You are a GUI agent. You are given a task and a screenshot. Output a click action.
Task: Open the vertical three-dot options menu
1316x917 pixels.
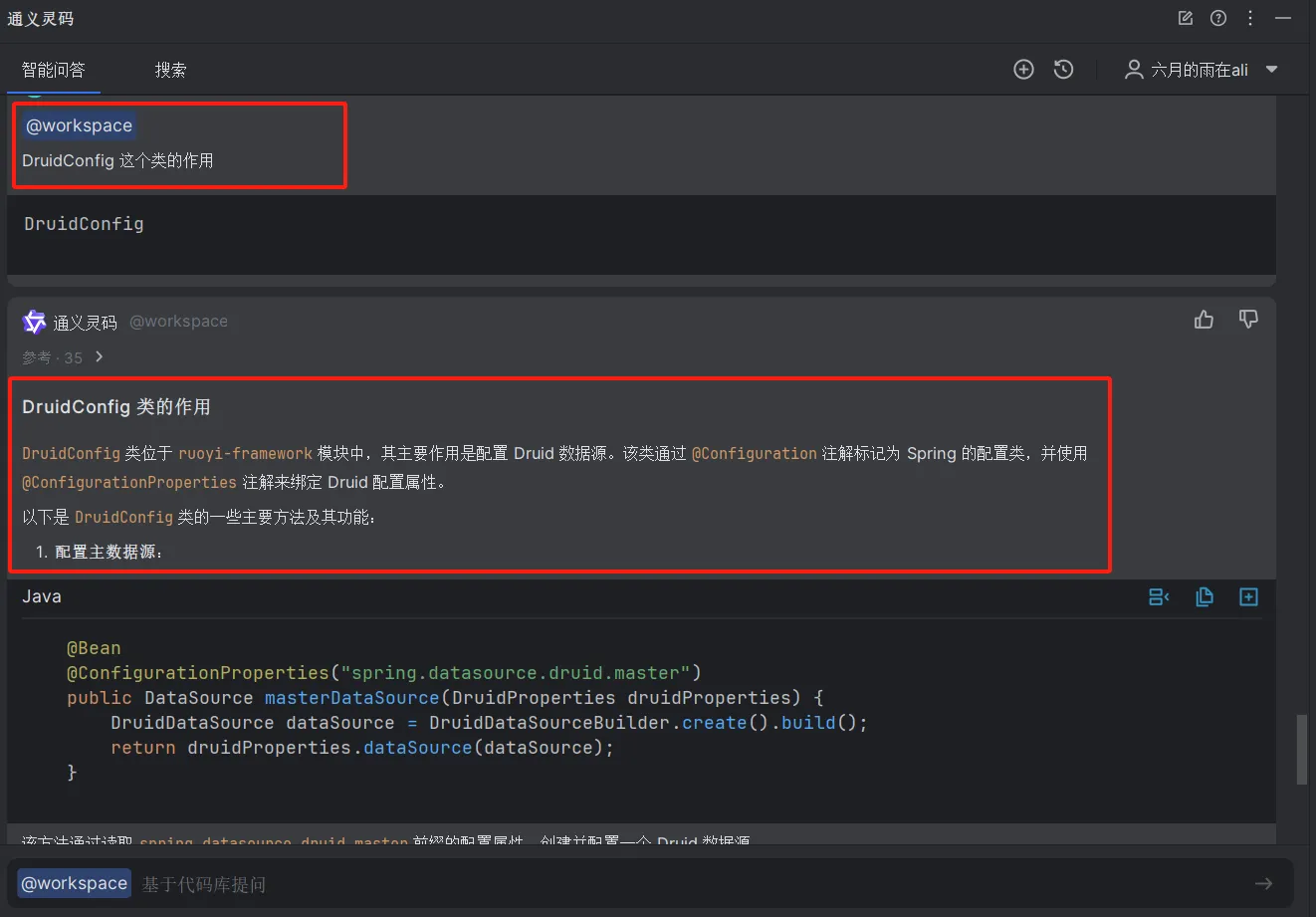[1250, 18]
